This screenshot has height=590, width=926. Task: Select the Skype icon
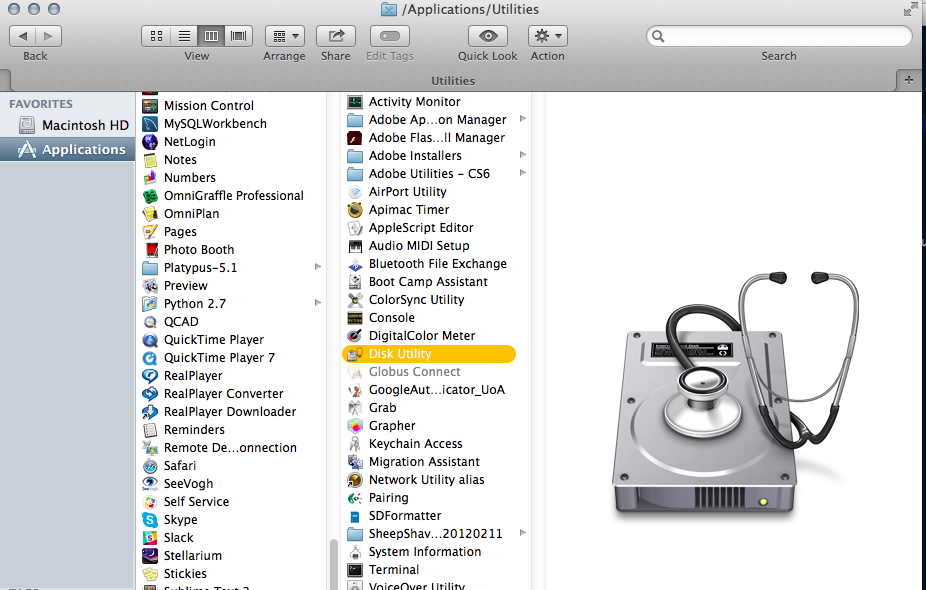click(x=150, y=520)
